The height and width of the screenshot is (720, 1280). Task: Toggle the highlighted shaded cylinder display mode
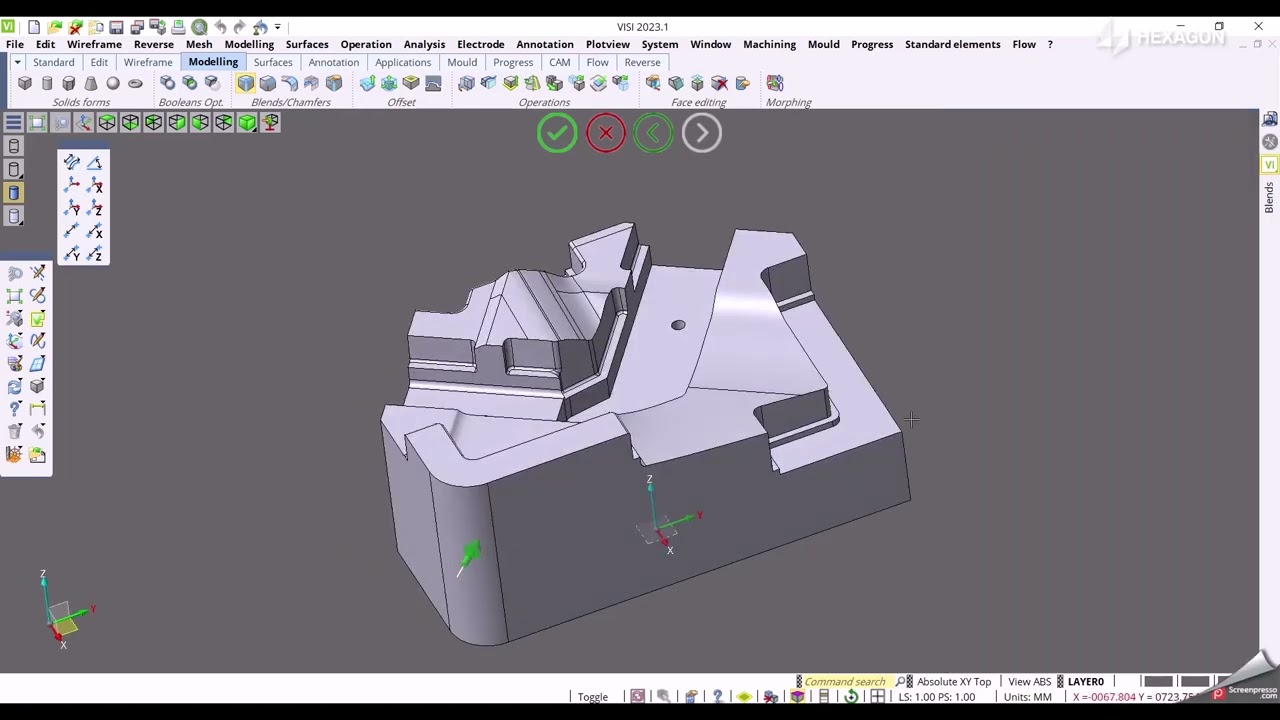(x=14, y=193)
